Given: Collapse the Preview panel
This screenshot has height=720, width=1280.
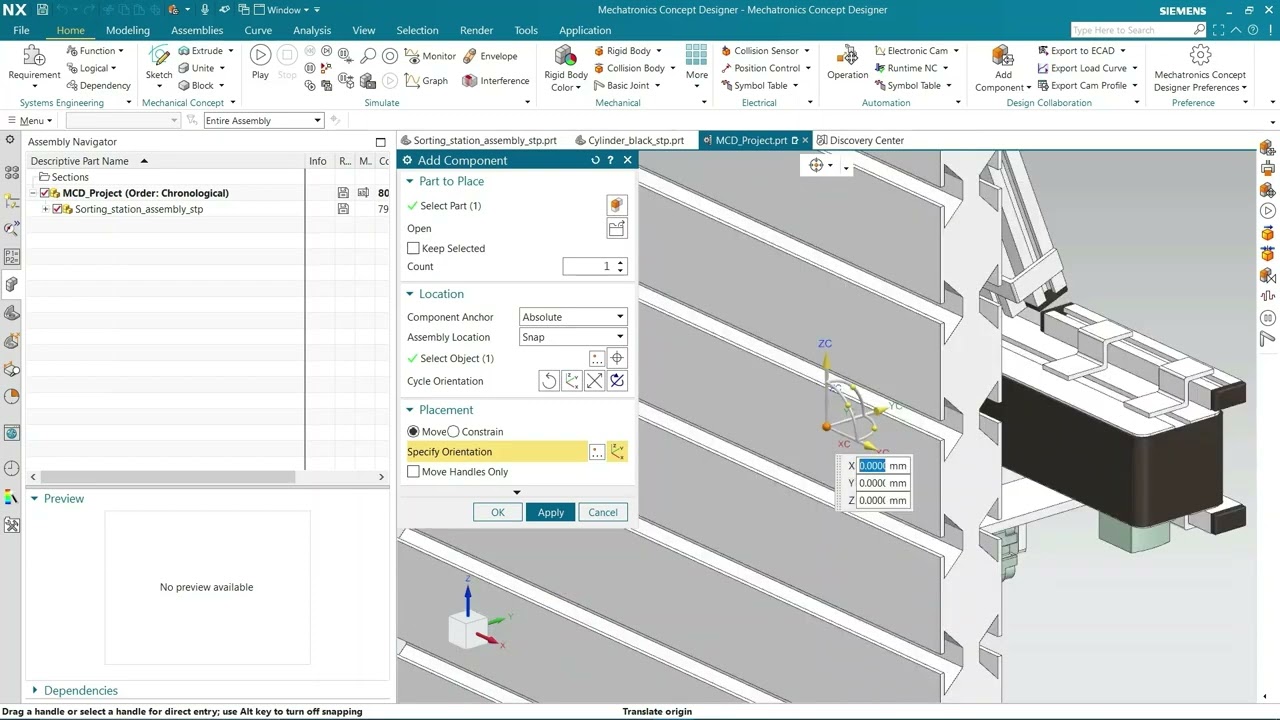Looking at the screenshot, I should click(x=35, y=498).
